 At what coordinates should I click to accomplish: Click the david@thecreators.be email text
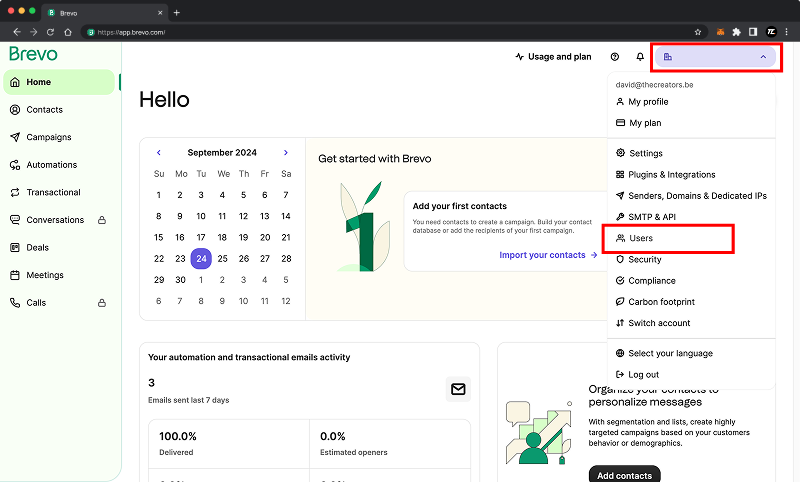(655, 85)
